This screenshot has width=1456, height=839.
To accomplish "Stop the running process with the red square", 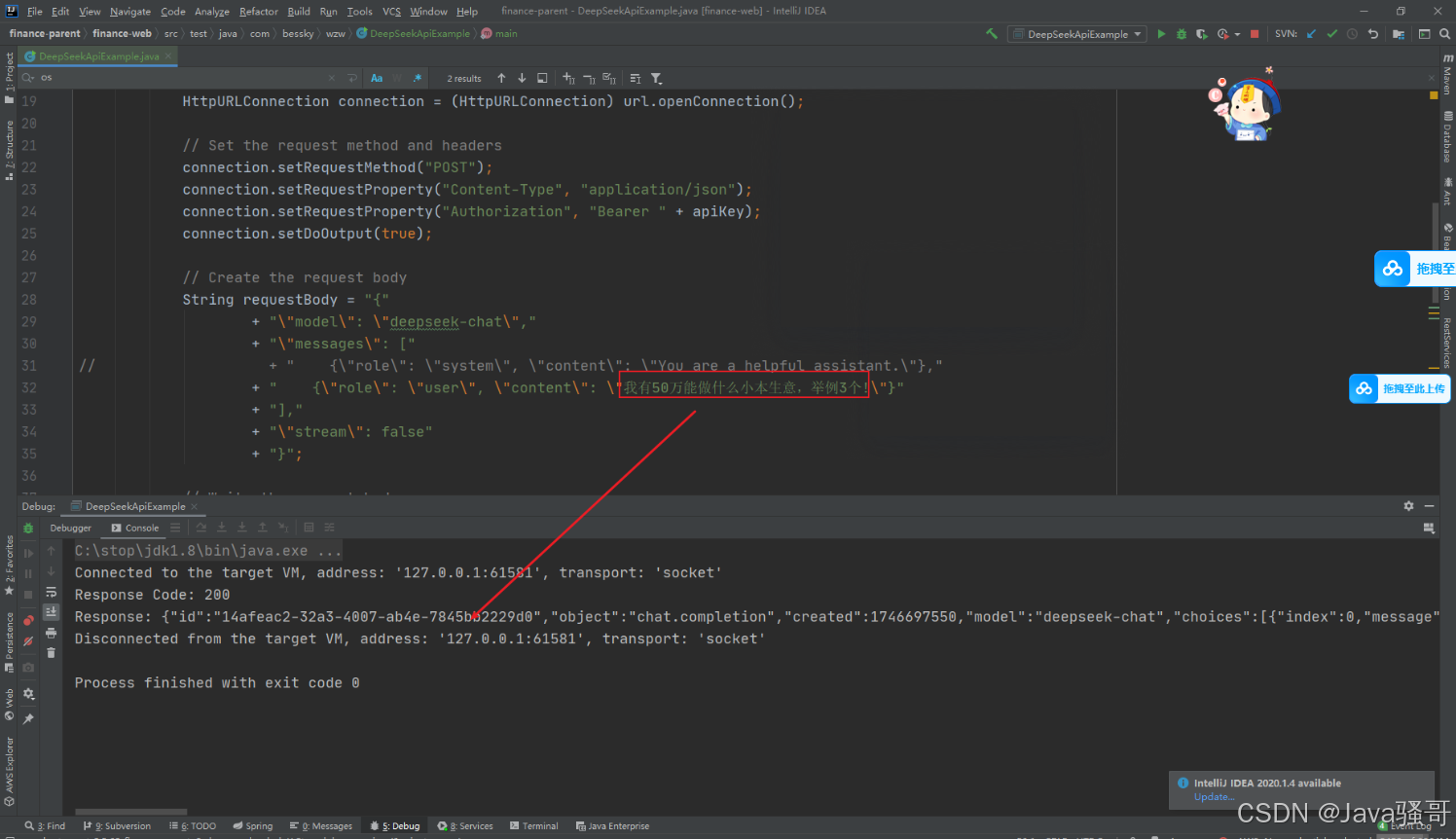I will [1255, 33].
